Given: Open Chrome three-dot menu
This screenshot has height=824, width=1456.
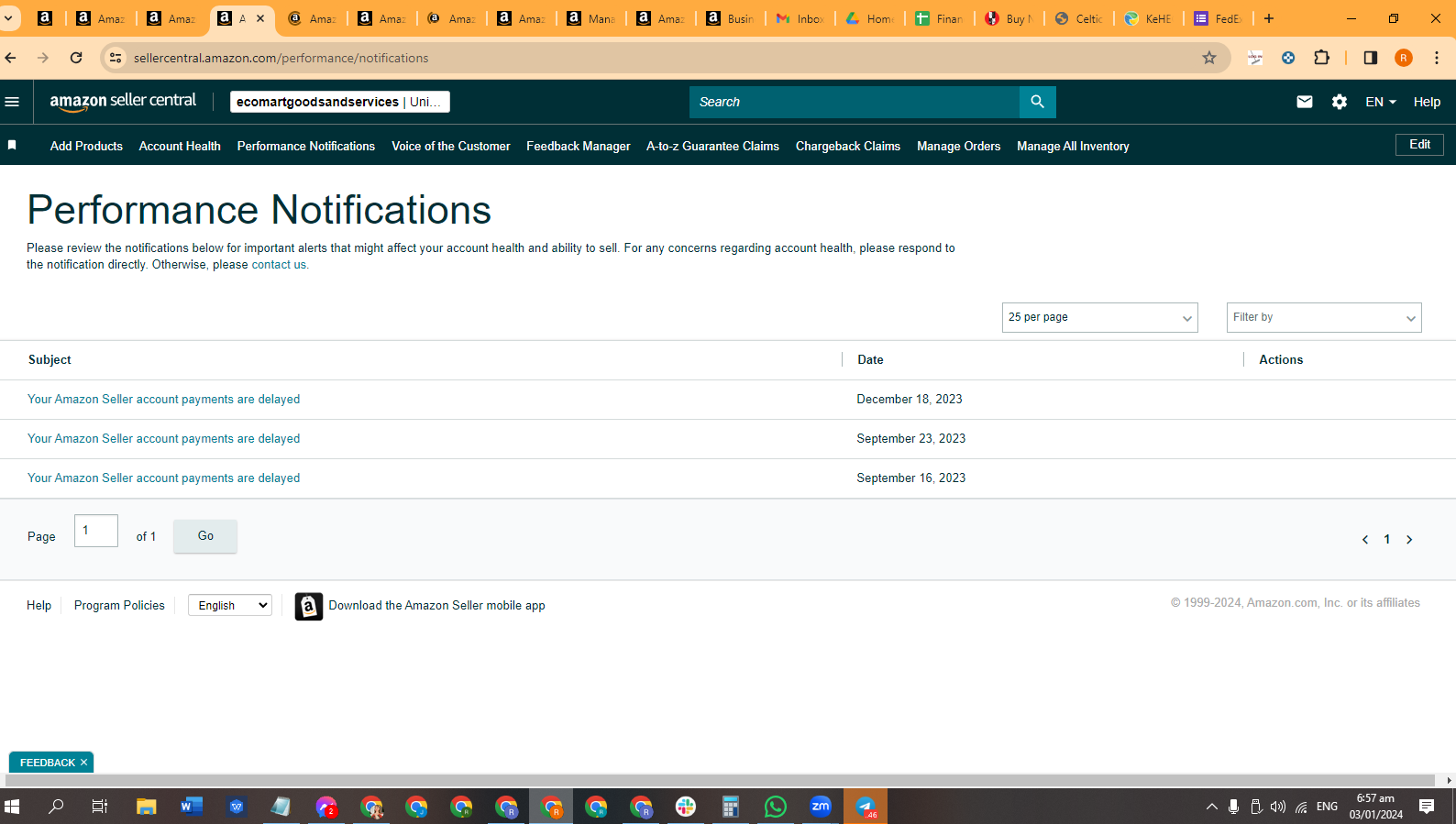Looking at the screenshot, I should point(1437,58).
